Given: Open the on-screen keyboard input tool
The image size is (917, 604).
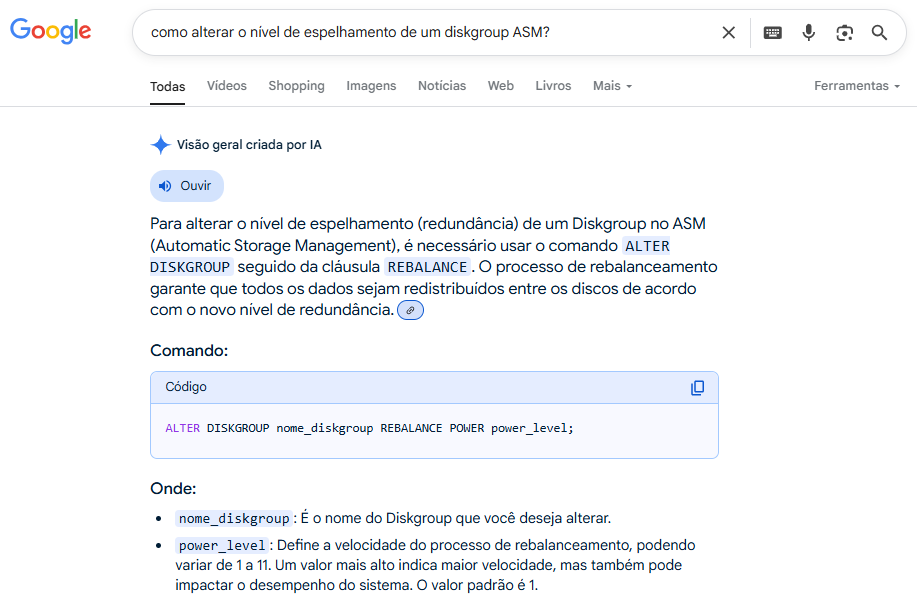Looking at the screenshot, I should pyautogui.click(x=772, y=33).
